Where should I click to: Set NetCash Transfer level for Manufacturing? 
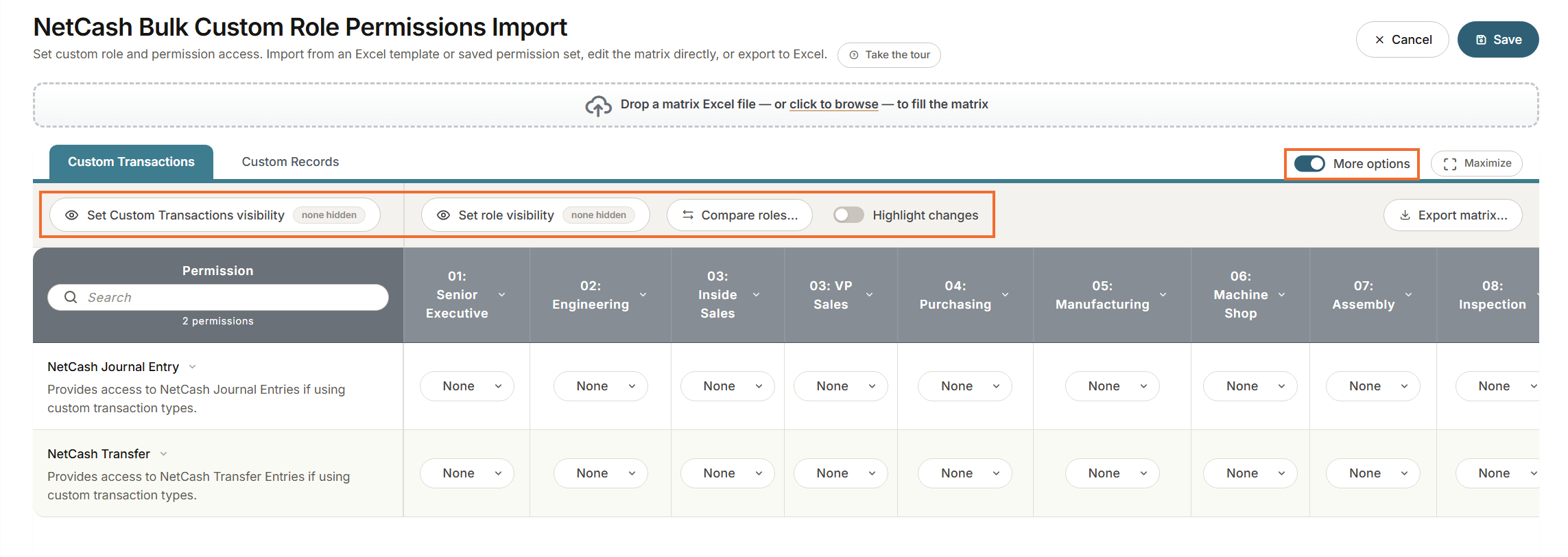1113,473
